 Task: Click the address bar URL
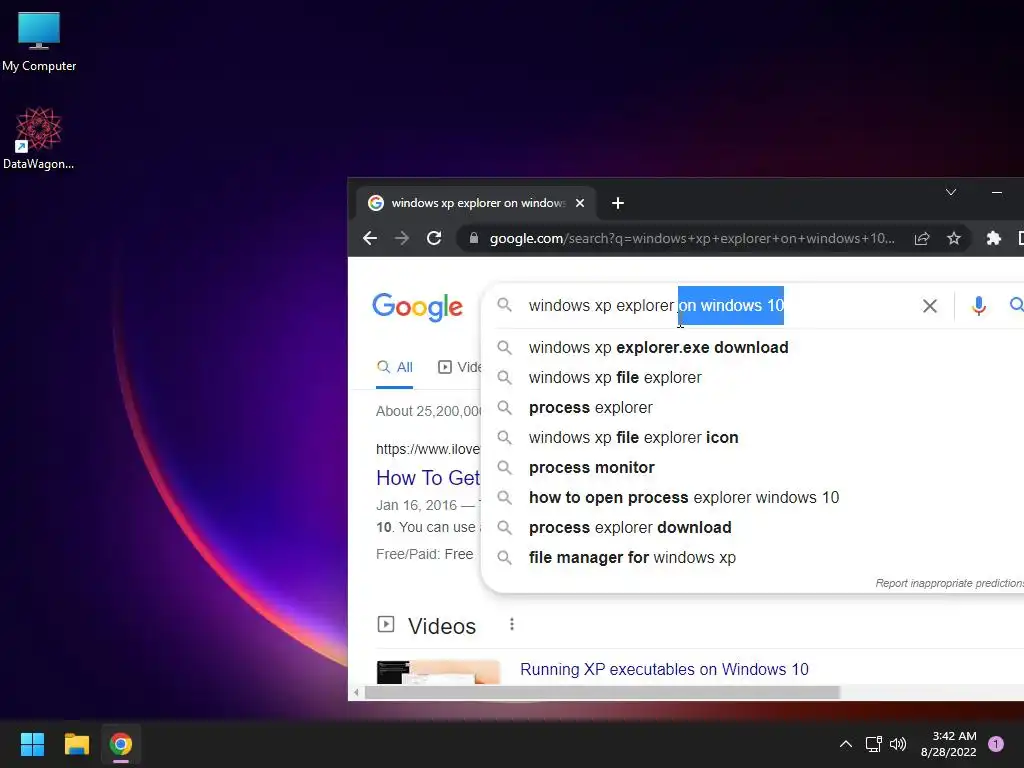[x=692, y=238]
